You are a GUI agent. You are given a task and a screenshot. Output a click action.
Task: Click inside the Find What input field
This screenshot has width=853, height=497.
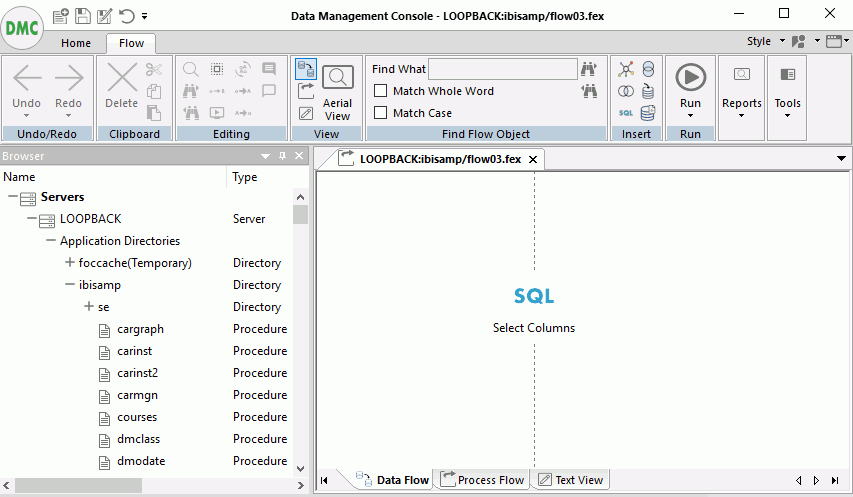pos(503,69)
